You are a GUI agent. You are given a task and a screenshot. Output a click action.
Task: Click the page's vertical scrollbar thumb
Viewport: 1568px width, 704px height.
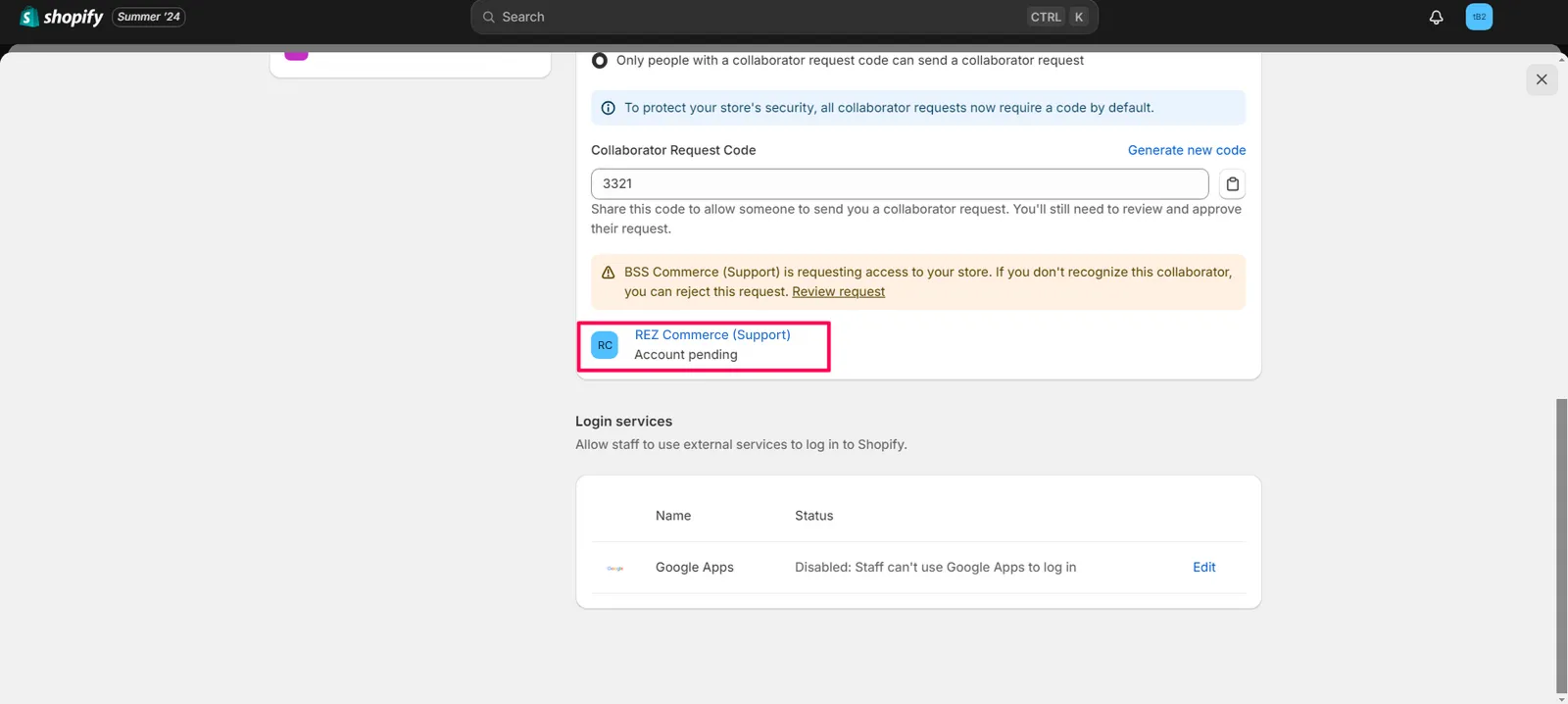[x=1561, y=545]
